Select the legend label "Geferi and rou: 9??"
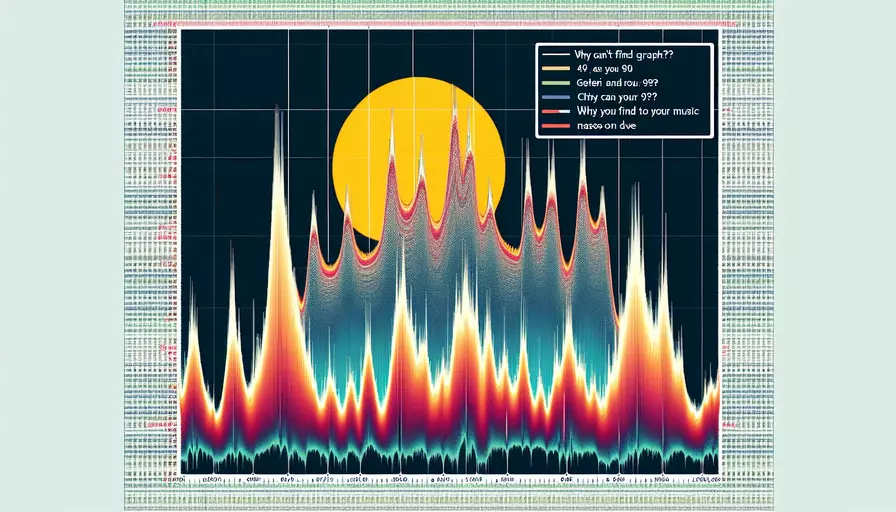 click(x=617, y=83)
